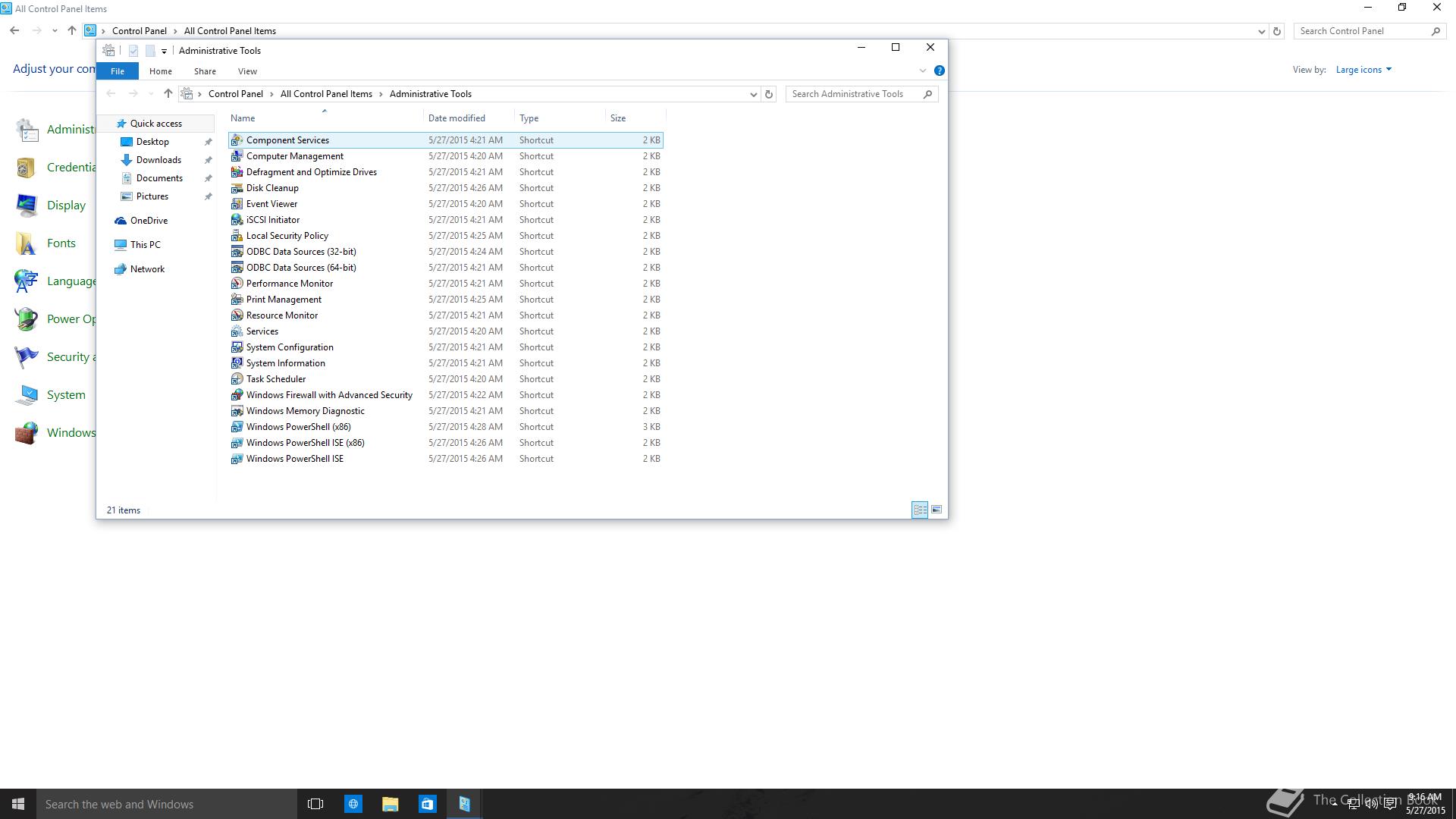The image size is (1456, 819).
Task: Sort by Date modified column header
Action: (x=469, y=118)
